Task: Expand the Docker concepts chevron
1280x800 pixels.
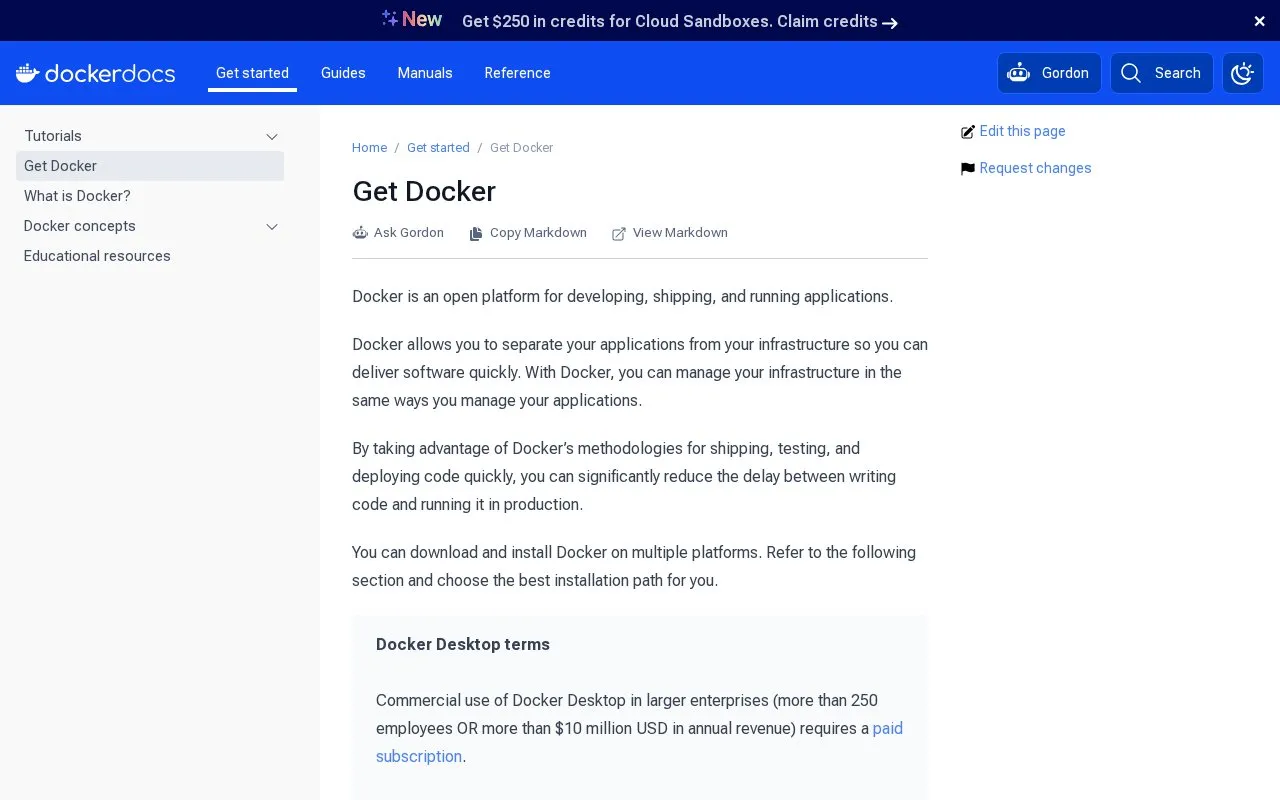Action: [272, 226]
